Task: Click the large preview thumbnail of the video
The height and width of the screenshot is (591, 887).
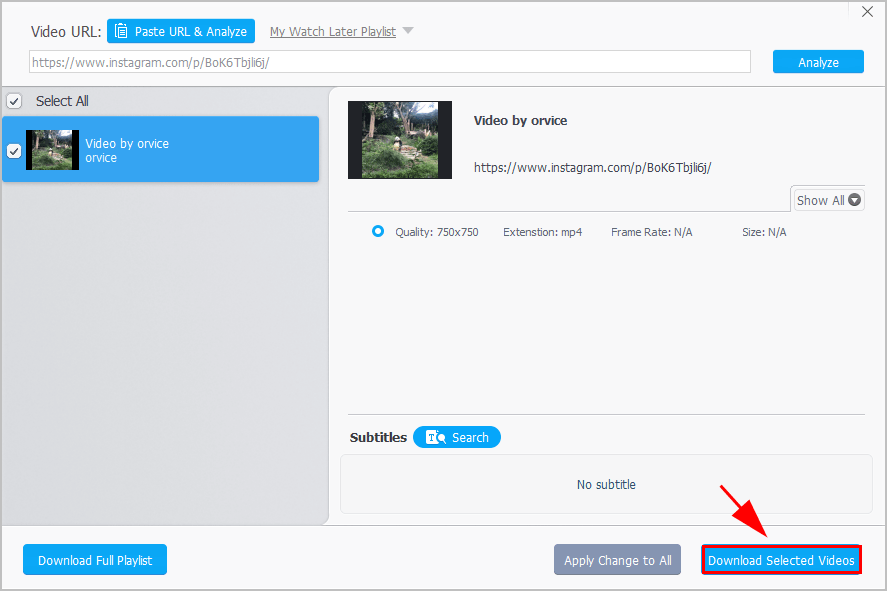Action: [399, 140]
